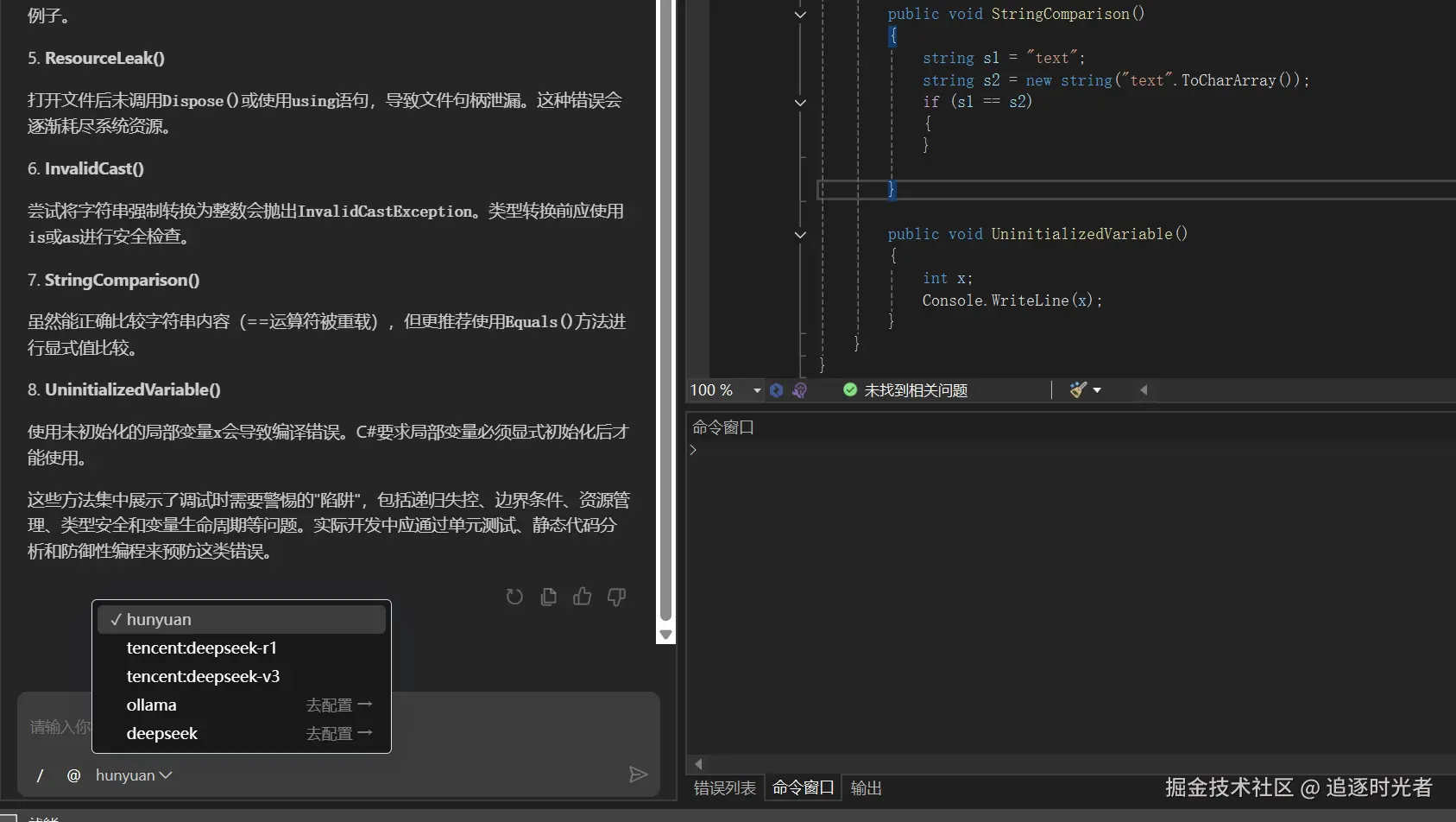Image resolution: width=1456 pixels, height=822 pixels.
Task: Click the 去配置 link beside ollama
Action: 338,705
